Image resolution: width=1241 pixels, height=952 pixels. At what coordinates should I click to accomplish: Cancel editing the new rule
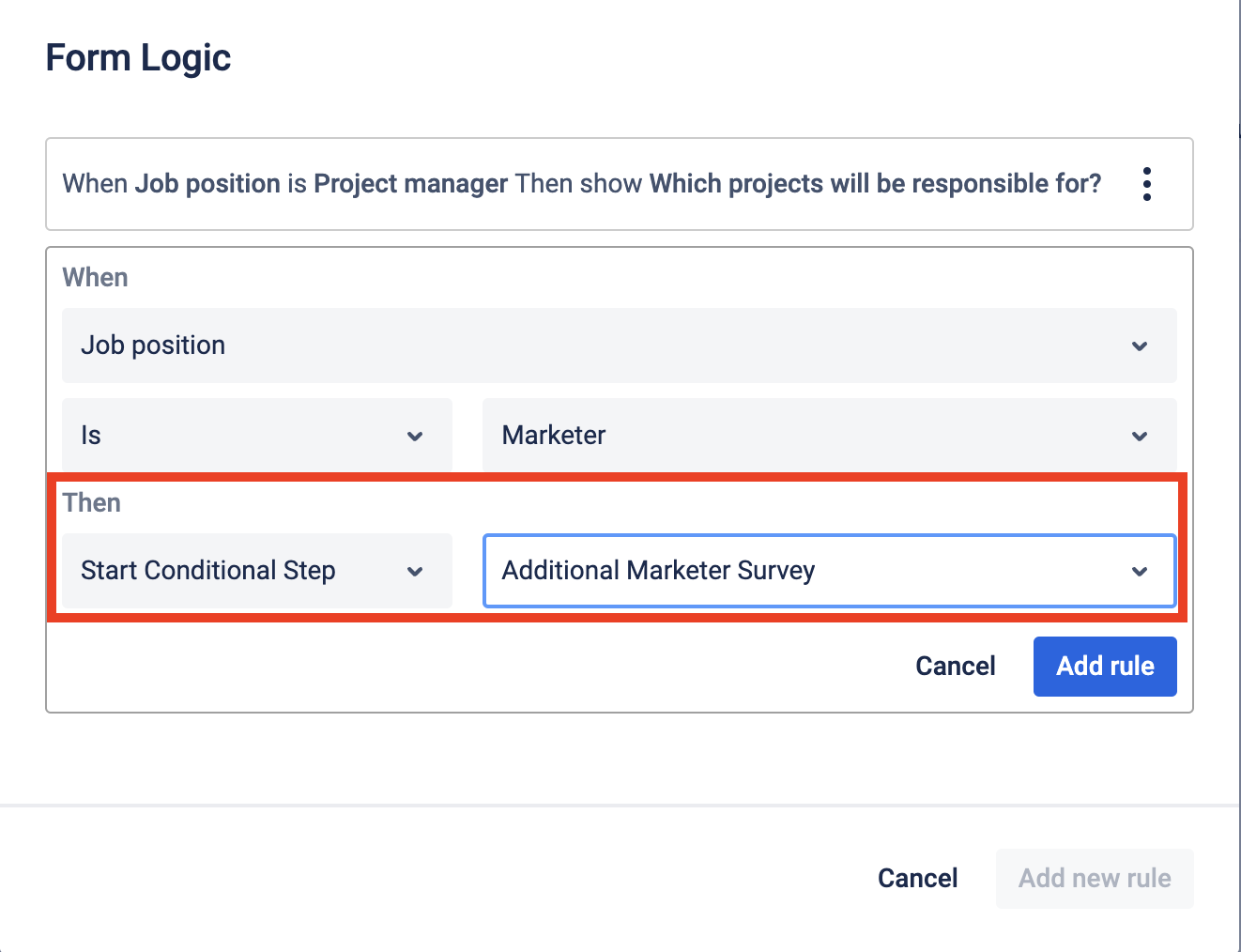point(955,667)
